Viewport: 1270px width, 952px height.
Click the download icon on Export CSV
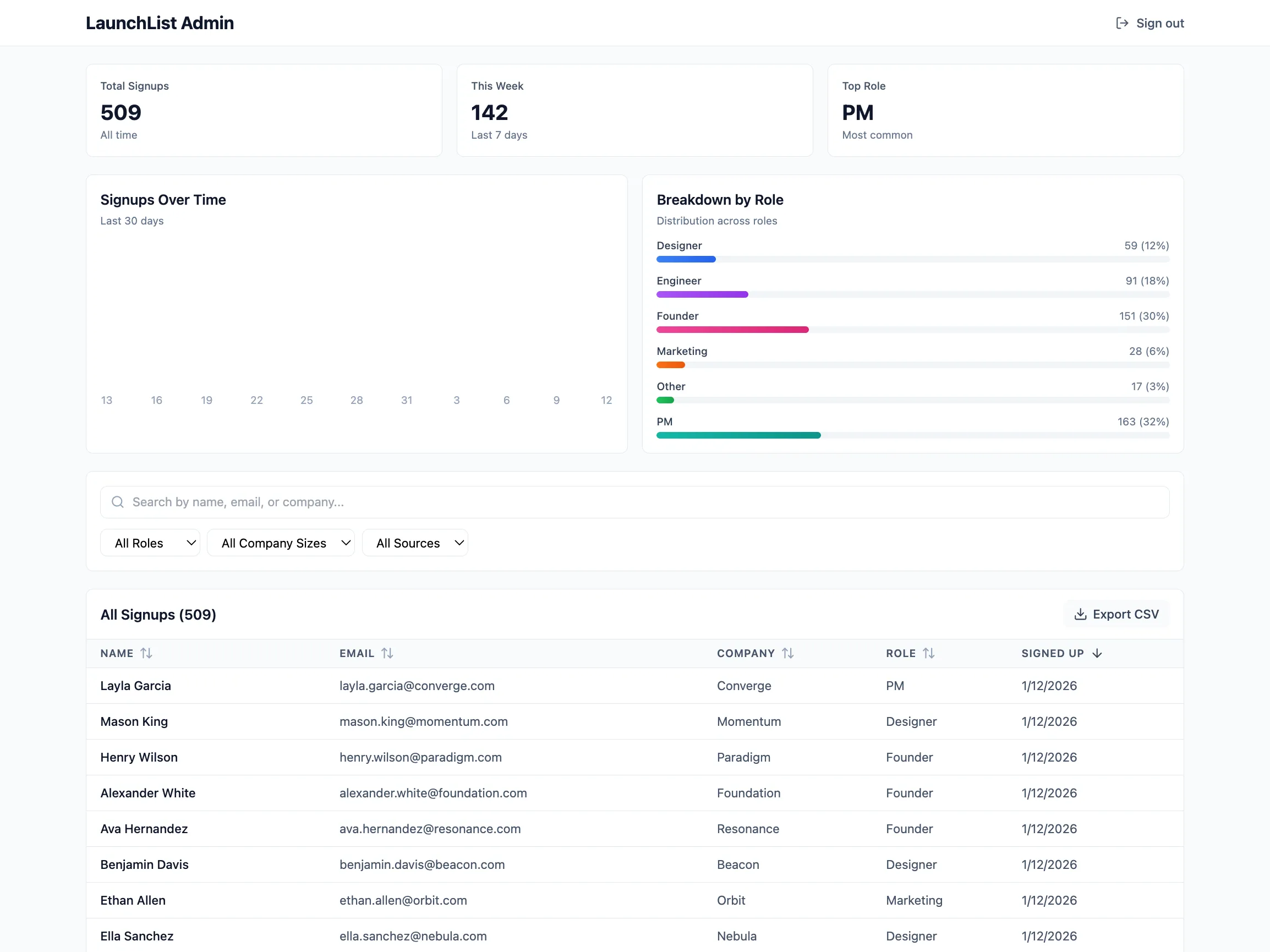coord(1081,614)
